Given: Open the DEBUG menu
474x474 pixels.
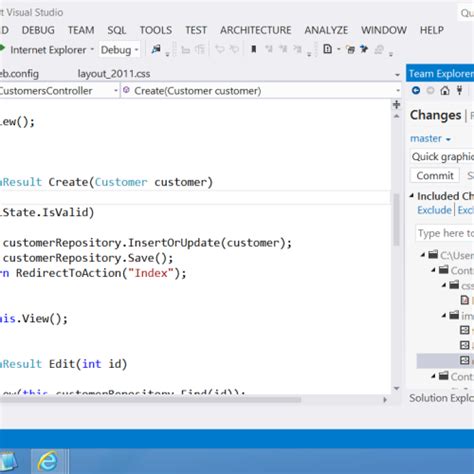Looking at the screenshot, I should [x=38, y=30].
